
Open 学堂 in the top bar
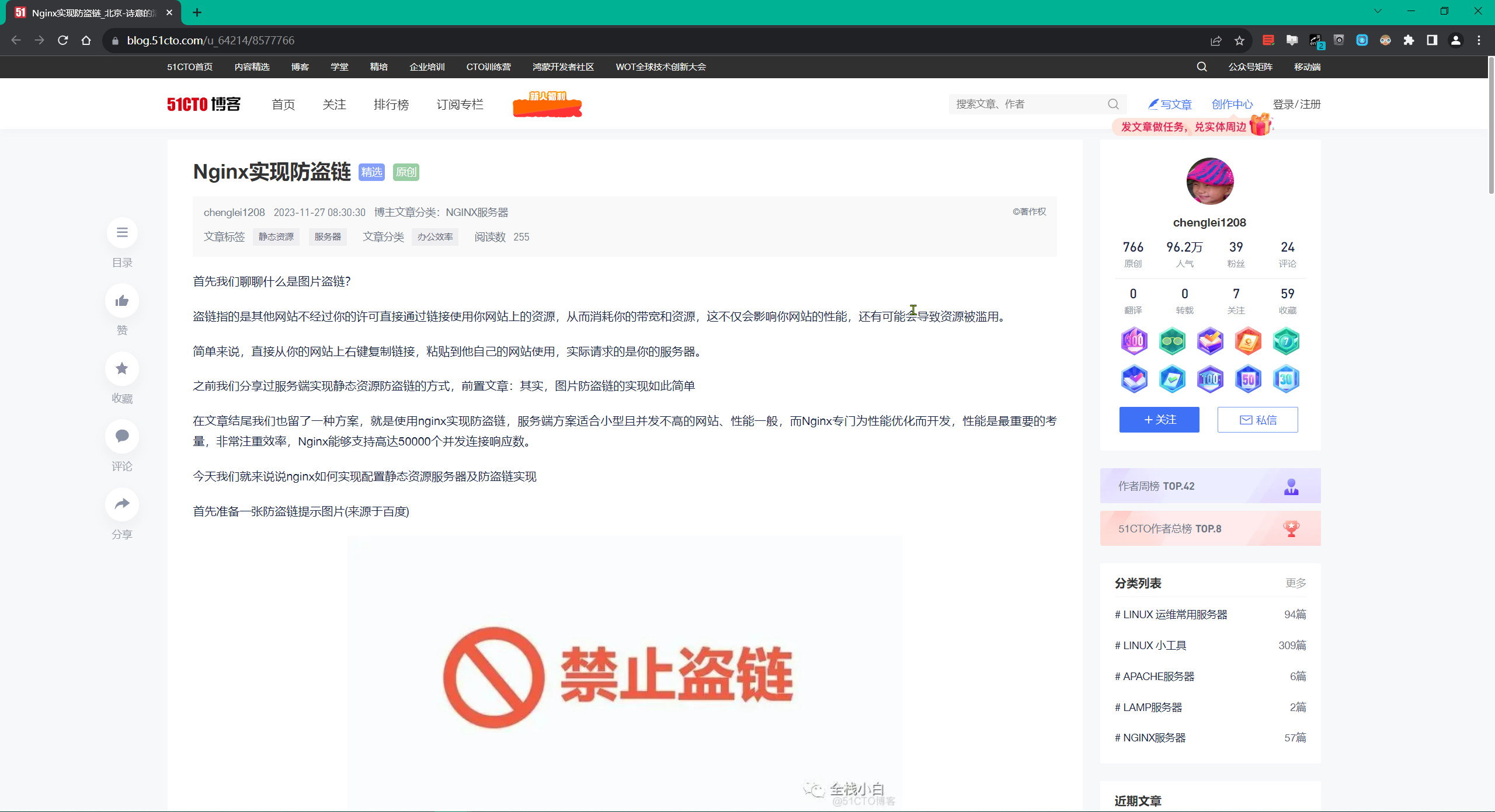tap(339, 67)
